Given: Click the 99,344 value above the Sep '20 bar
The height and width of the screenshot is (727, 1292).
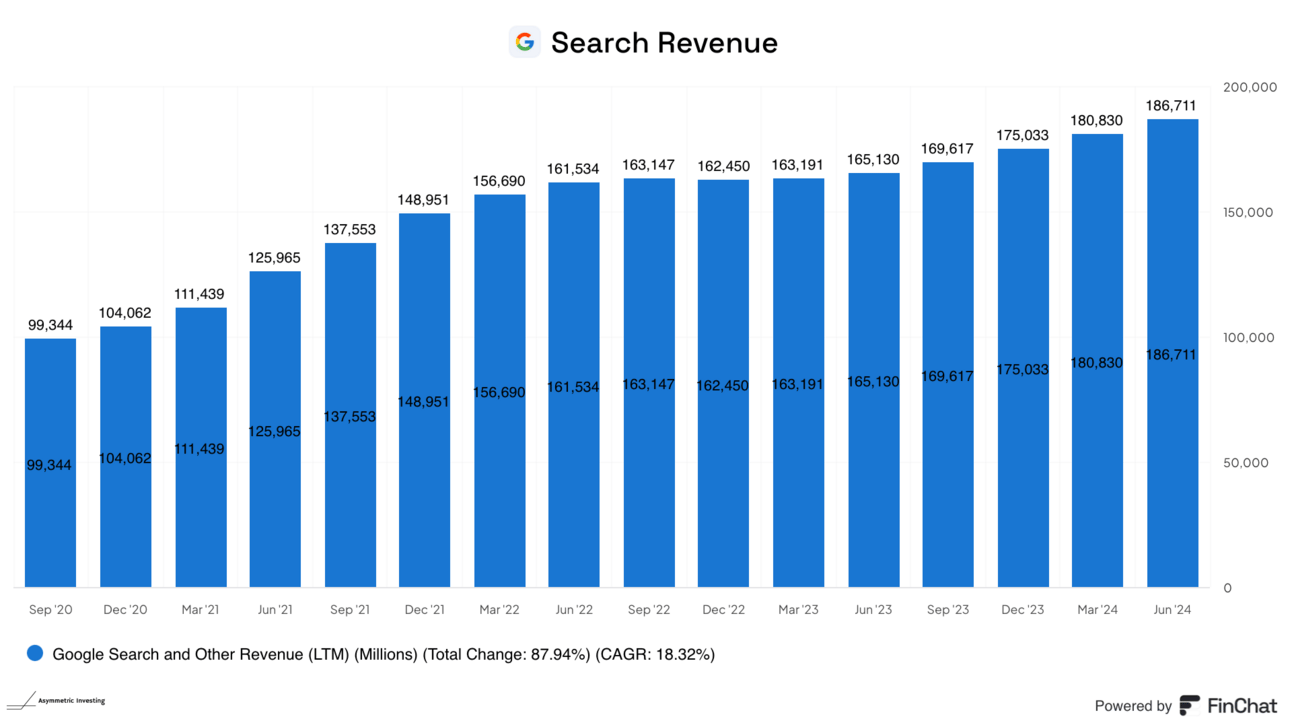Looking at the screenshot, I should [x=50, y=325].
